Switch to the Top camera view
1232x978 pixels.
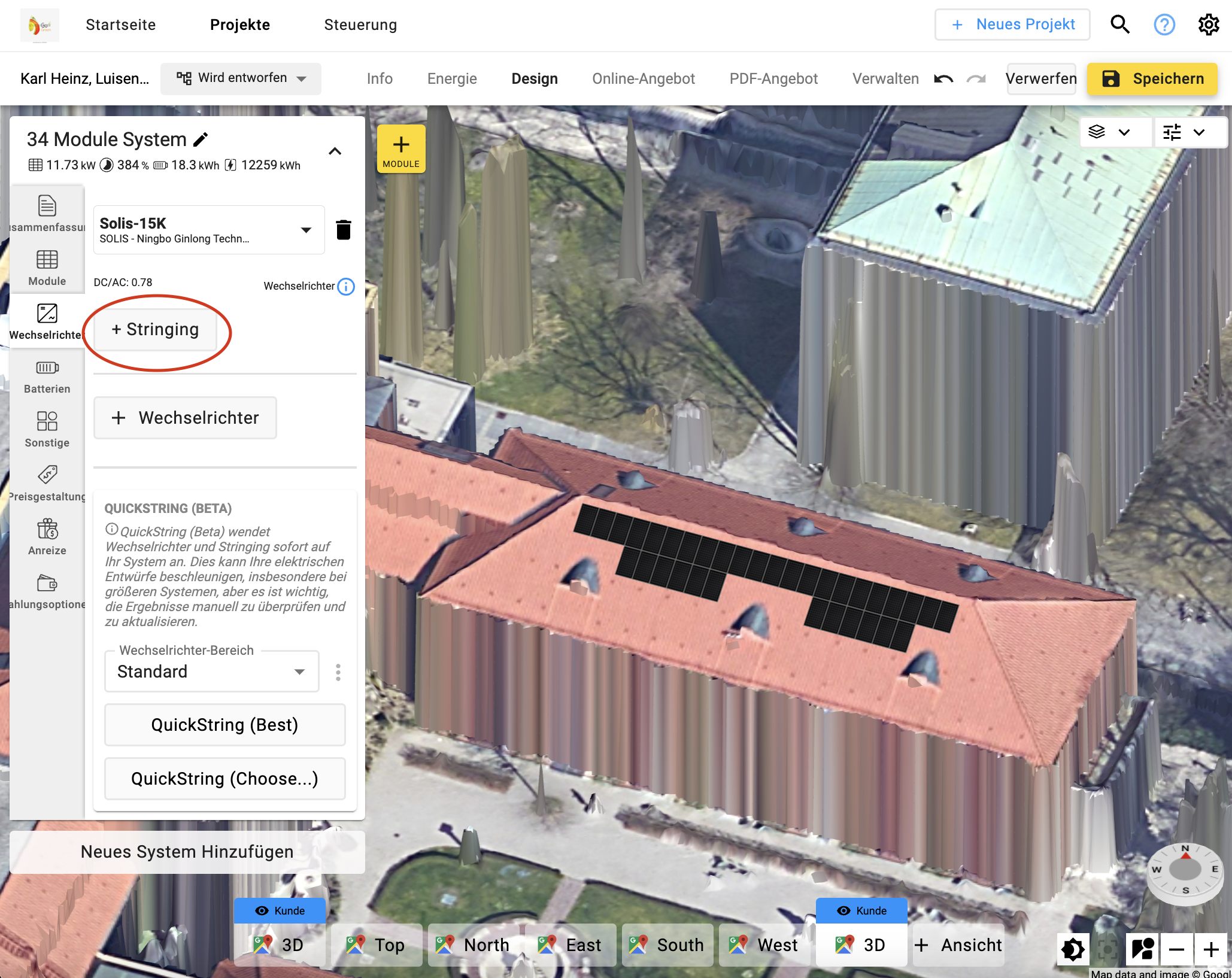tap(377, 945)
